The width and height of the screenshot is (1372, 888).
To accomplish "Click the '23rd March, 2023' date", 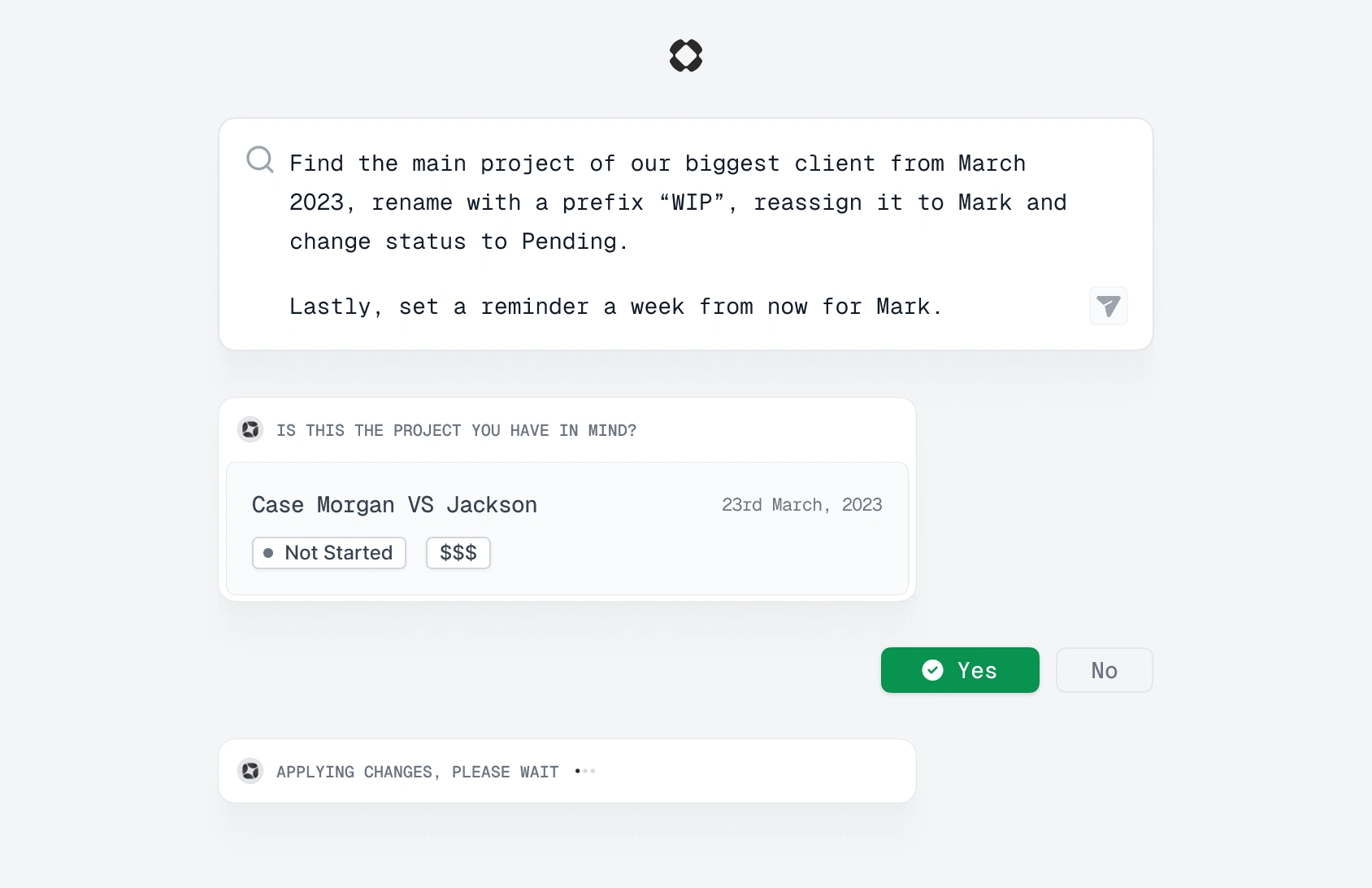I will (802, 505).
